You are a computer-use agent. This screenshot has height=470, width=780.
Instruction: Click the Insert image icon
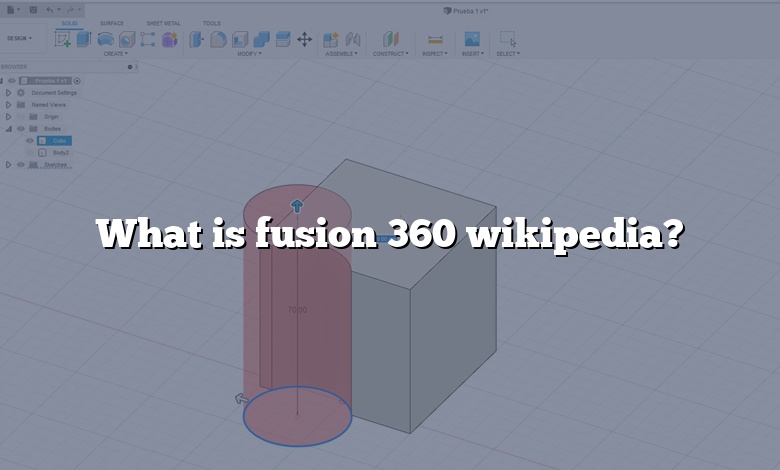point(472,39)
